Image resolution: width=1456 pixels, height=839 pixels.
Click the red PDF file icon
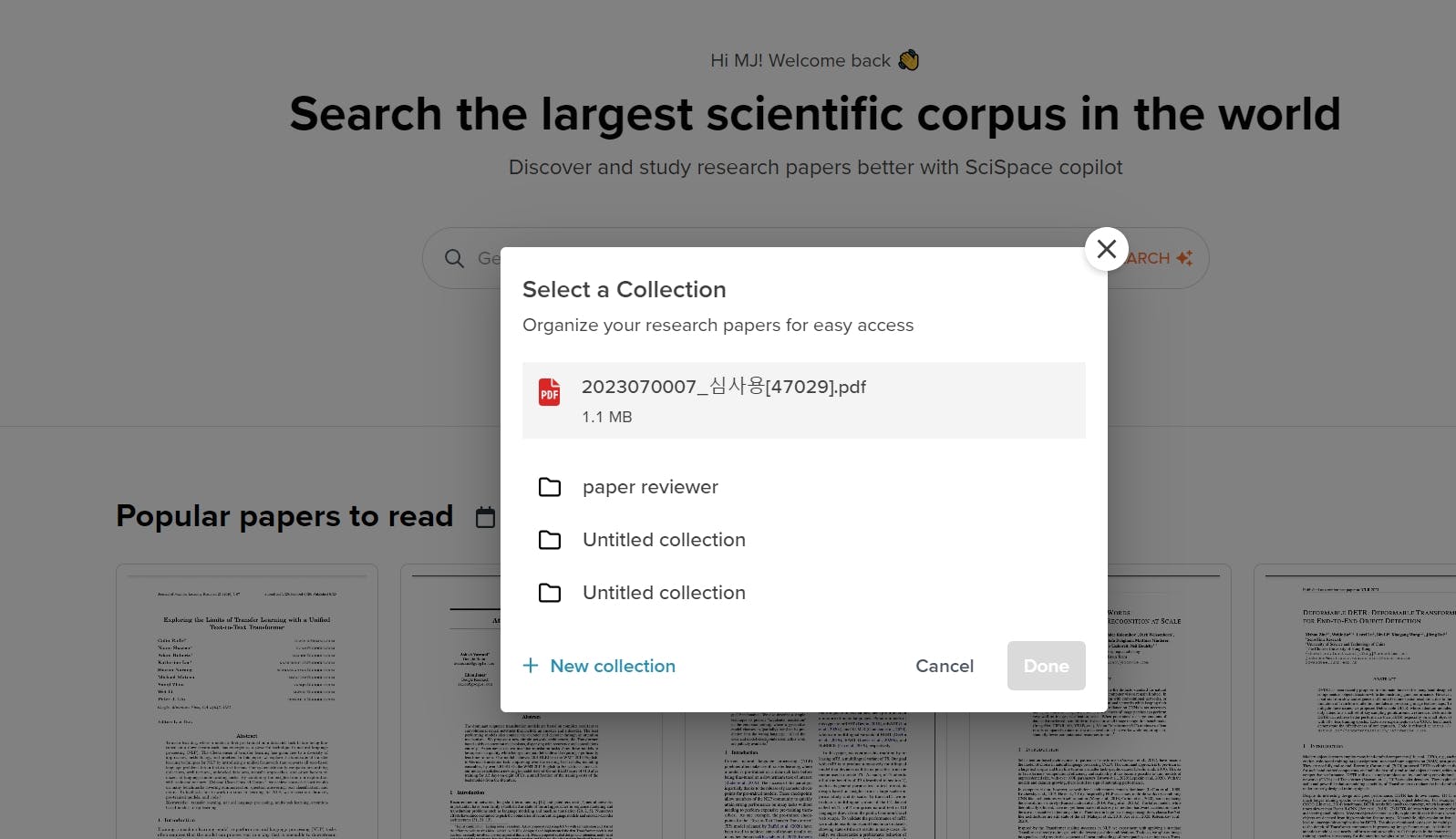[x=549, y=392]
